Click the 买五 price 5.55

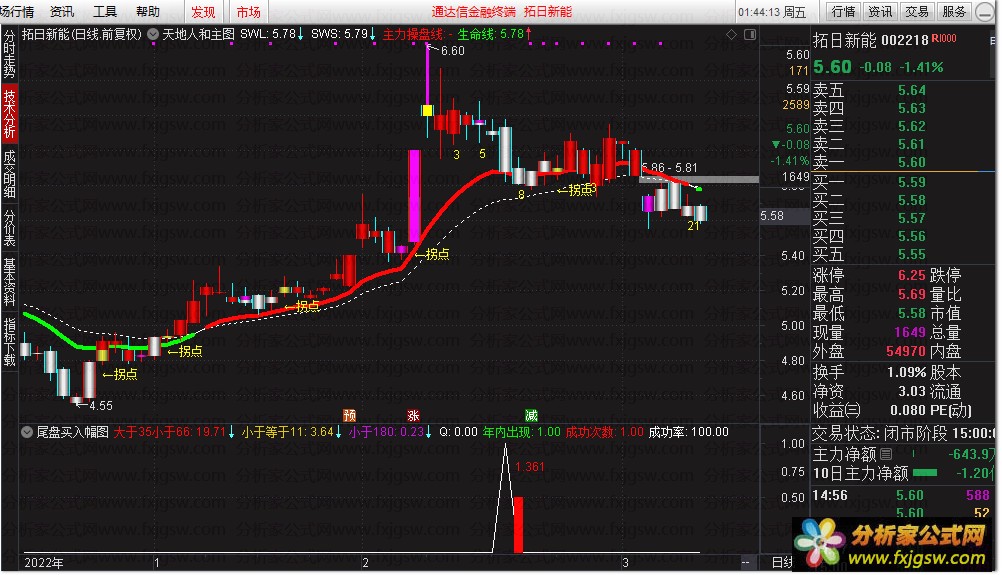tap(911, 255)
